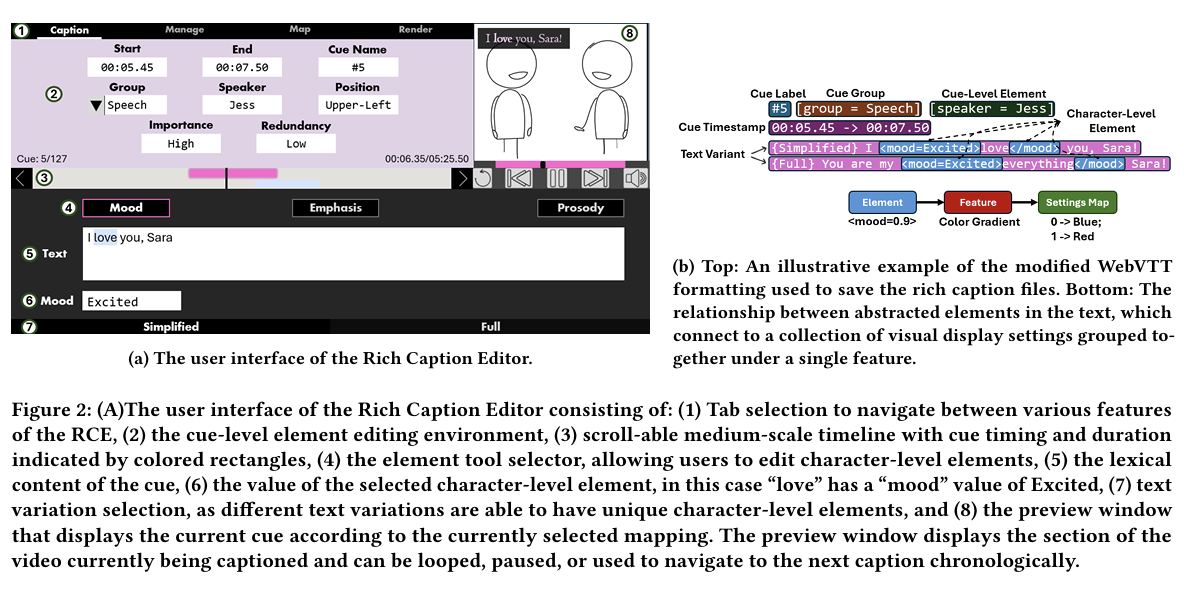Open the Importance field set to High
Viewport: 1192px width, 600px height.
click(x=181, y=144)
